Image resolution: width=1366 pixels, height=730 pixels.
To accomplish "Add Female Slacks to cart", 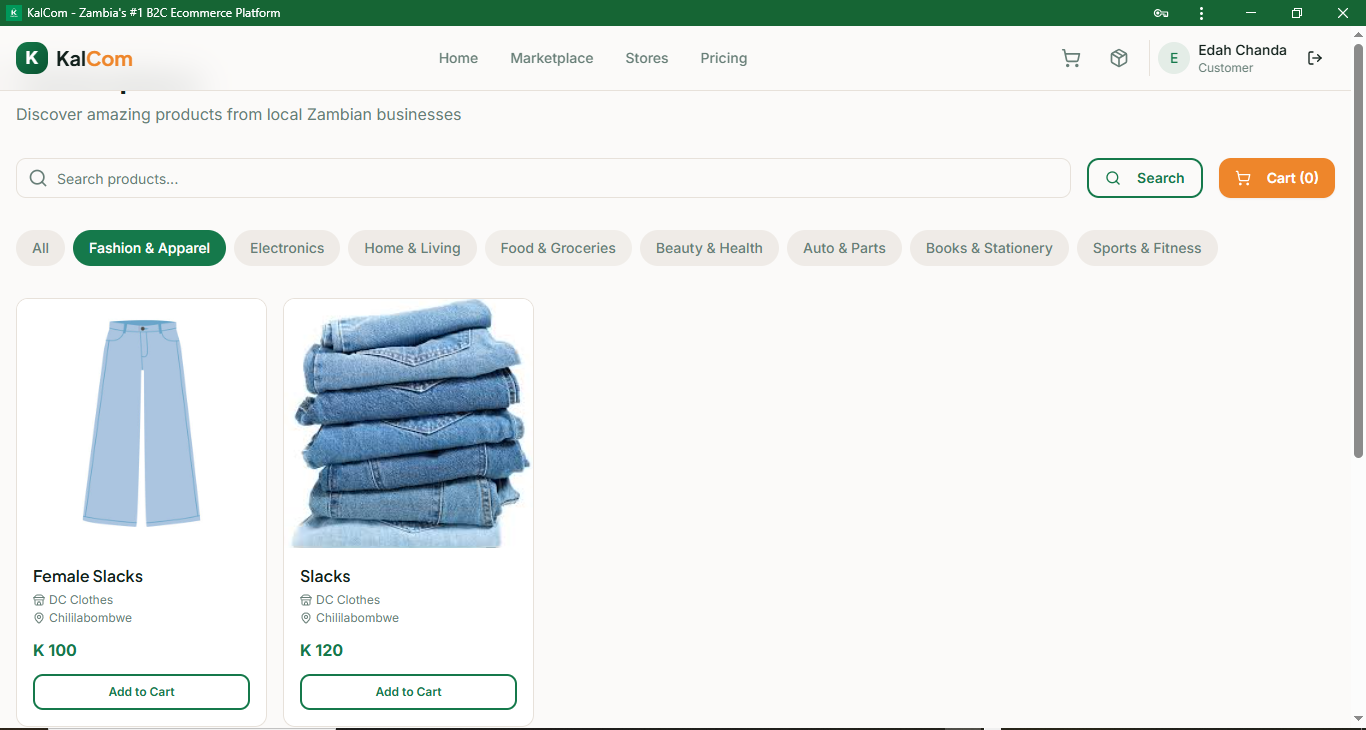I will pyautogui.click(x=141, y=692).
